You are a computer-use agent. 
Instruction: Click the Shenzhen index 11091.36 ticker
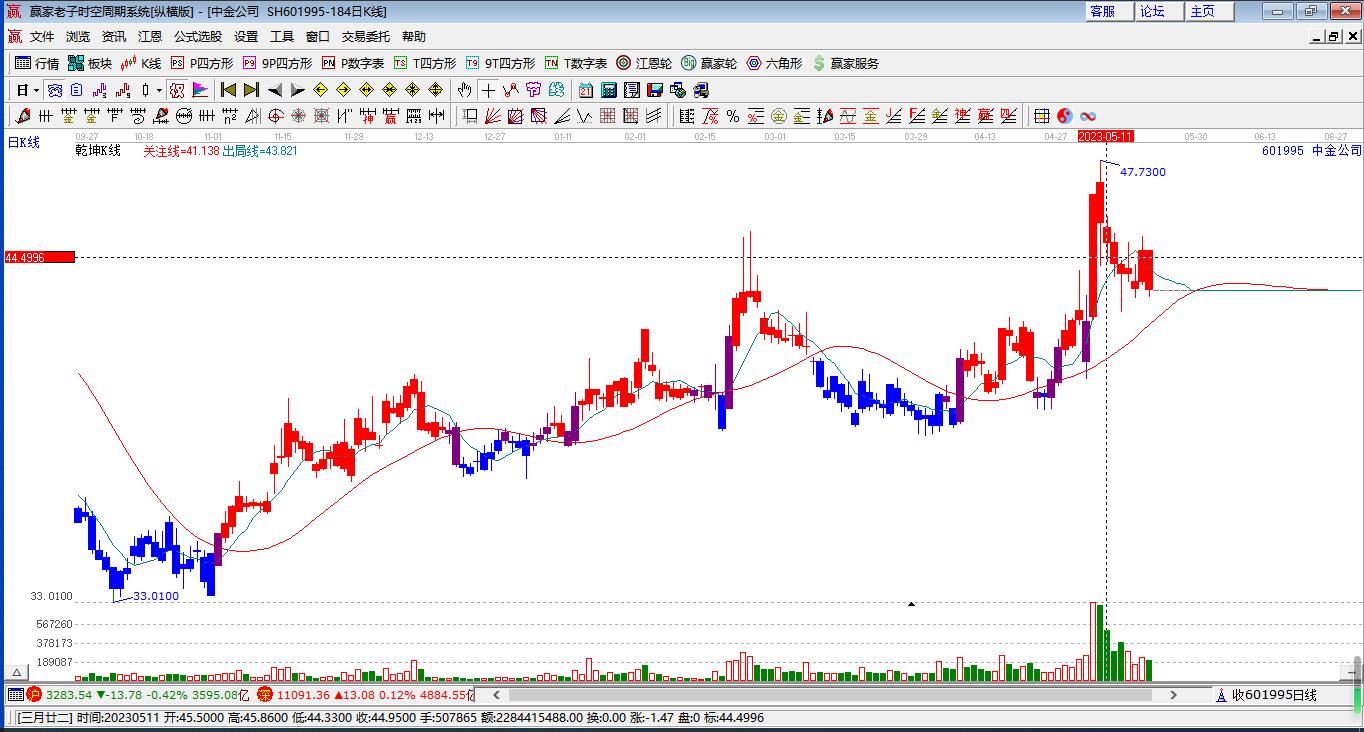pyautogui.click(x=364, y=695)
